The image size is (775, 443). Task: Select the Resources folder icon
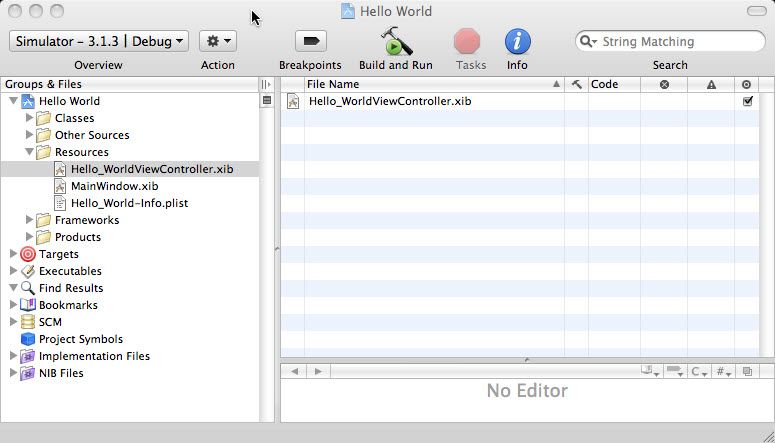click(43, 152)
